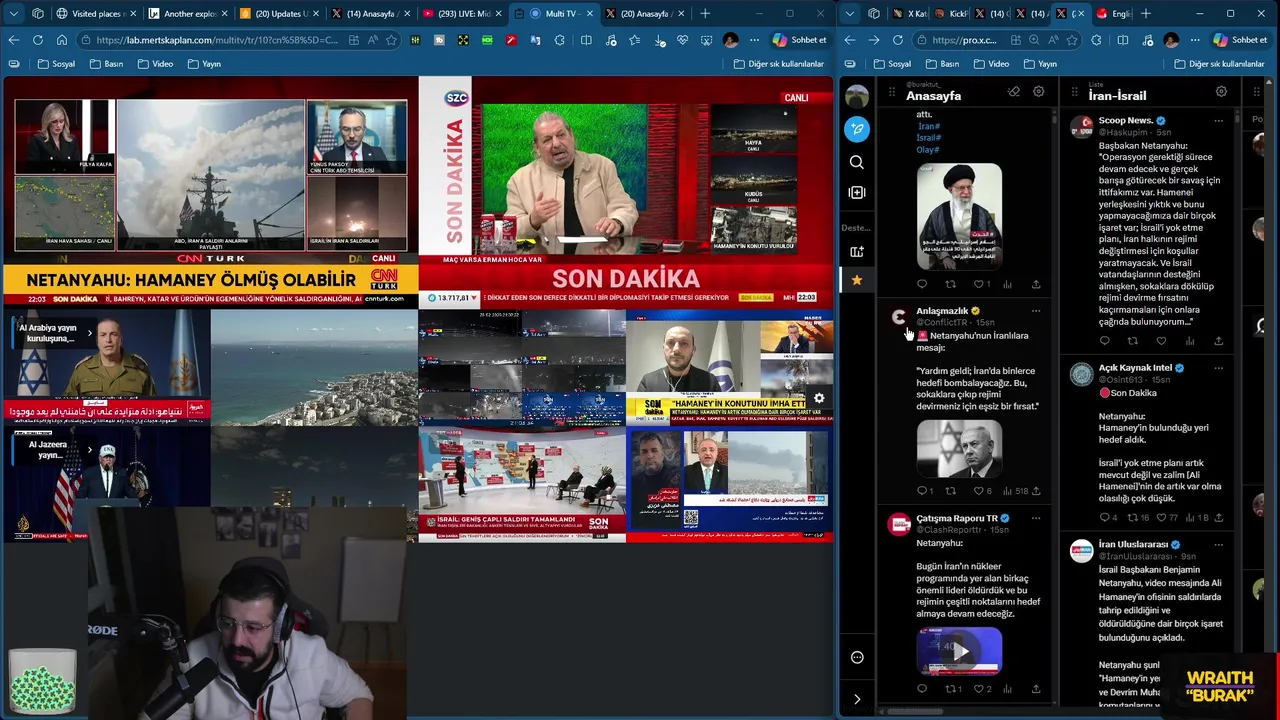Select the starred deck in X Pro sidebar
1280x720 pixels.
pos(857,281)
